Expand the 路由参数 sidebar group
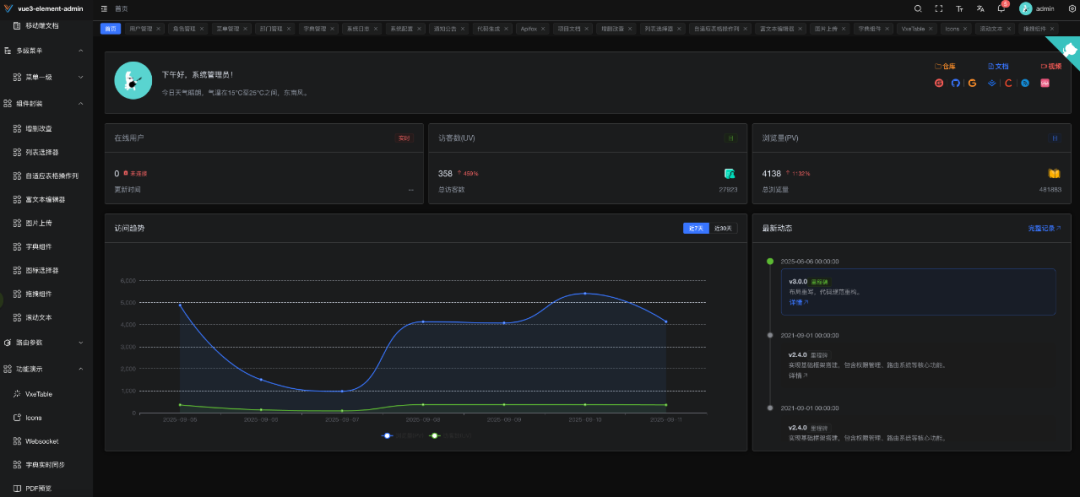 pos(46,342)
